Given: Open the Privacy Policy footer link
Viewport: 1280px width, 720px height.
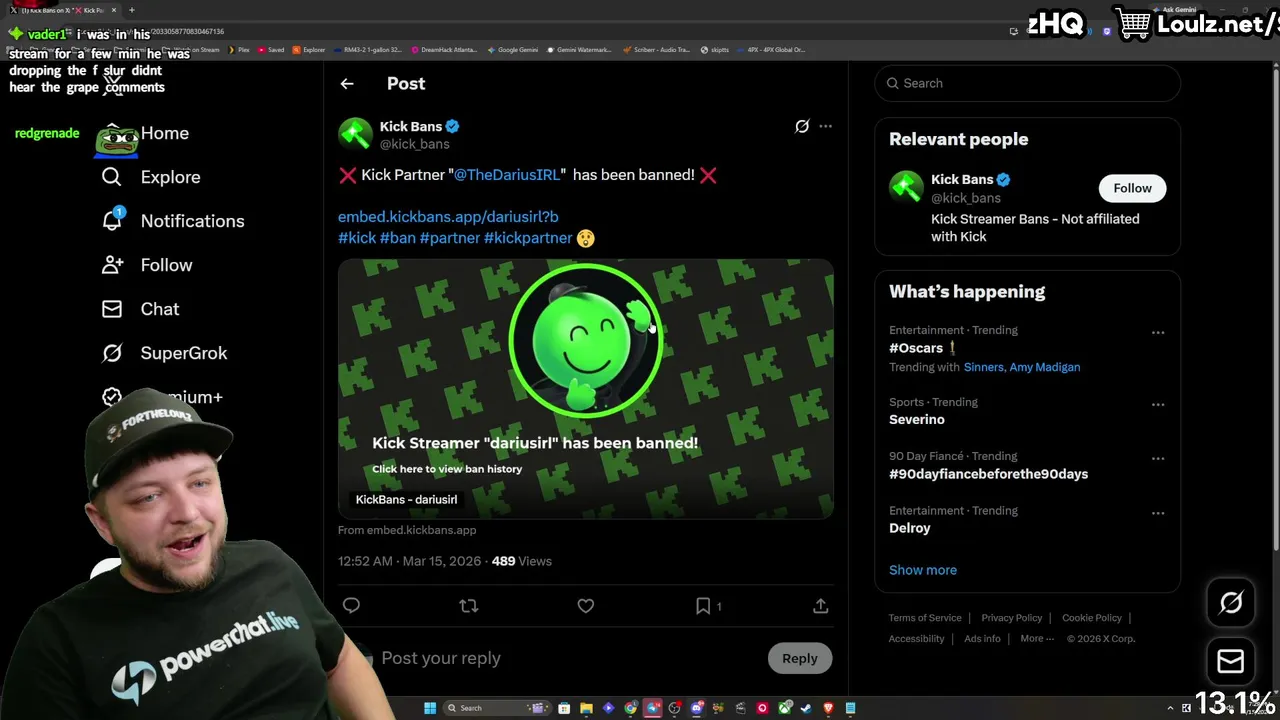Looking at the screenshot, I should point(1012,618).
